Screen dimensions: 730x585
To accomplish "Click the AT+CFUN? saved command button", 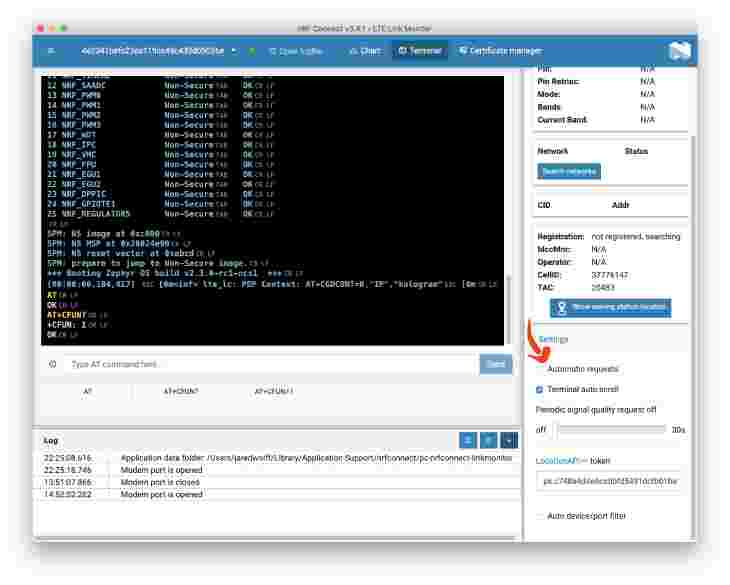I will coord(181,391).
